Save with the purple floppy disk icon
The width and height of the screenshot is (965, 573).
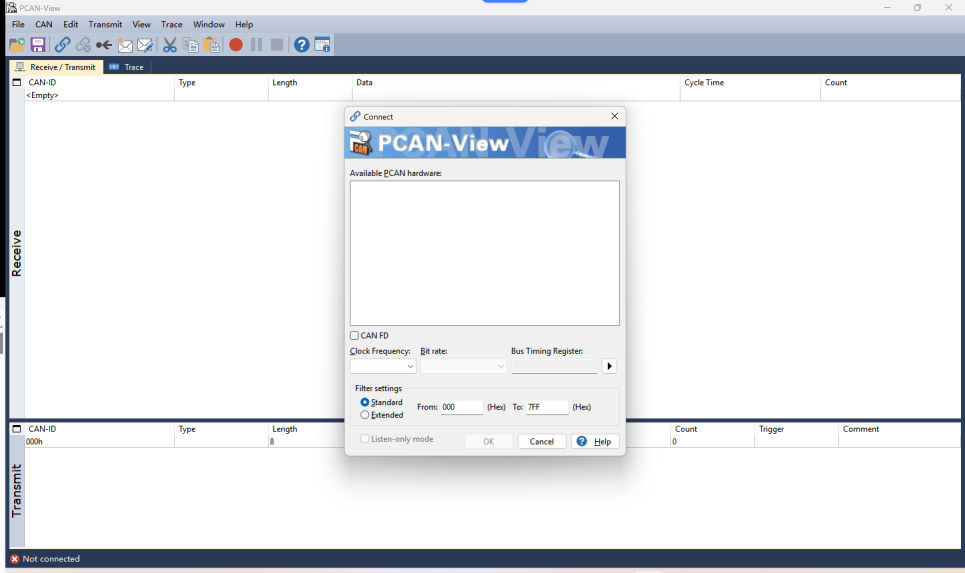38,45
